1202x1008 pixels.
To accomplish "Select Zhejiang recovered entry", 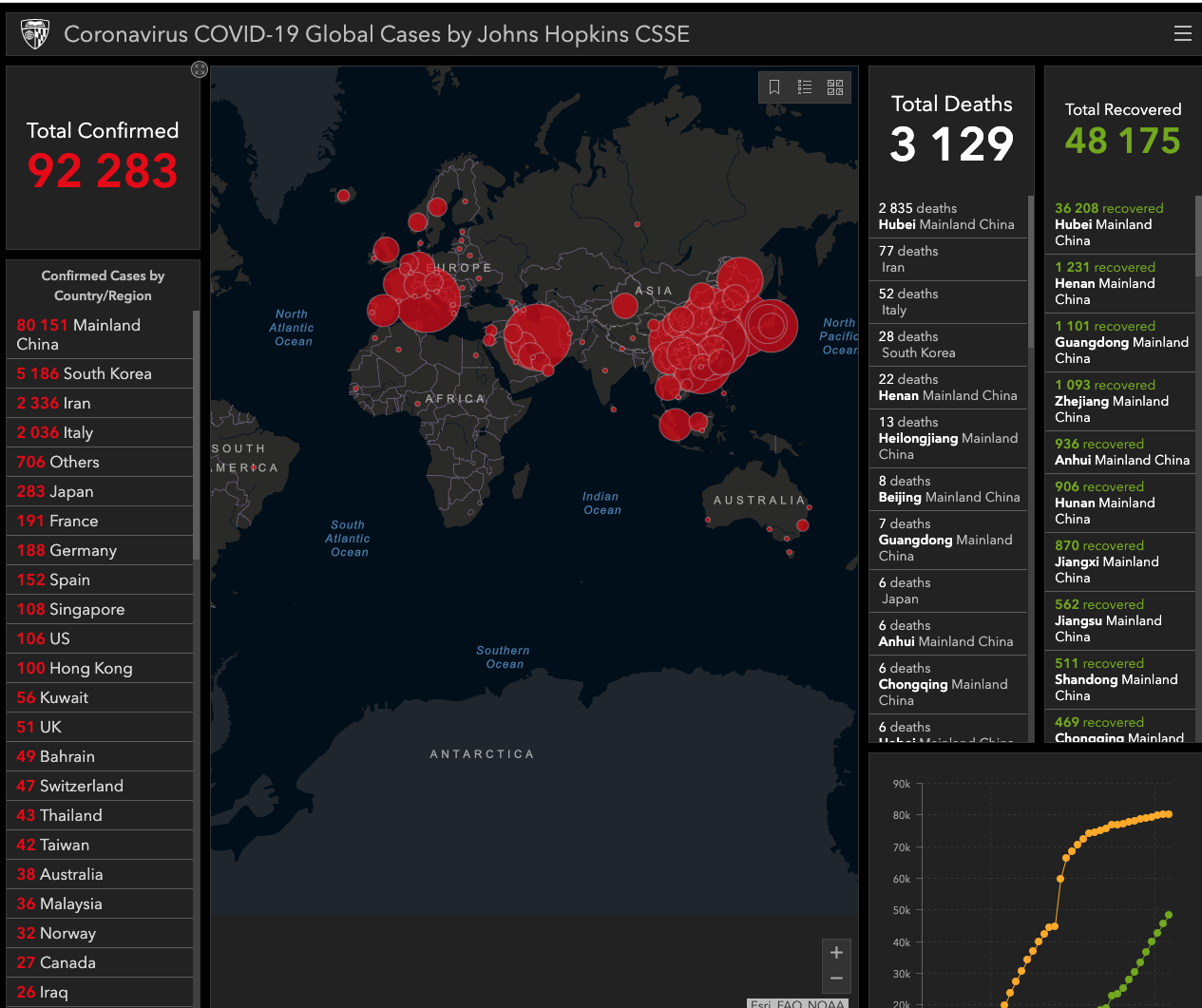I will (x=1119, y=401).
